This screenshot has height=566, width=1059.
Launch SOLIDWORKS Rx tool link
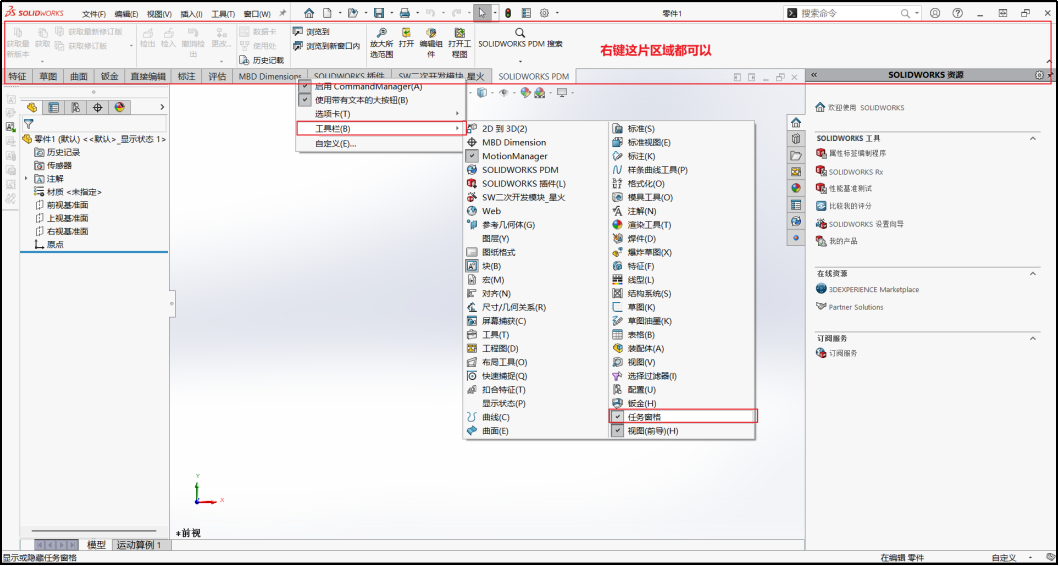click(856, 172)
